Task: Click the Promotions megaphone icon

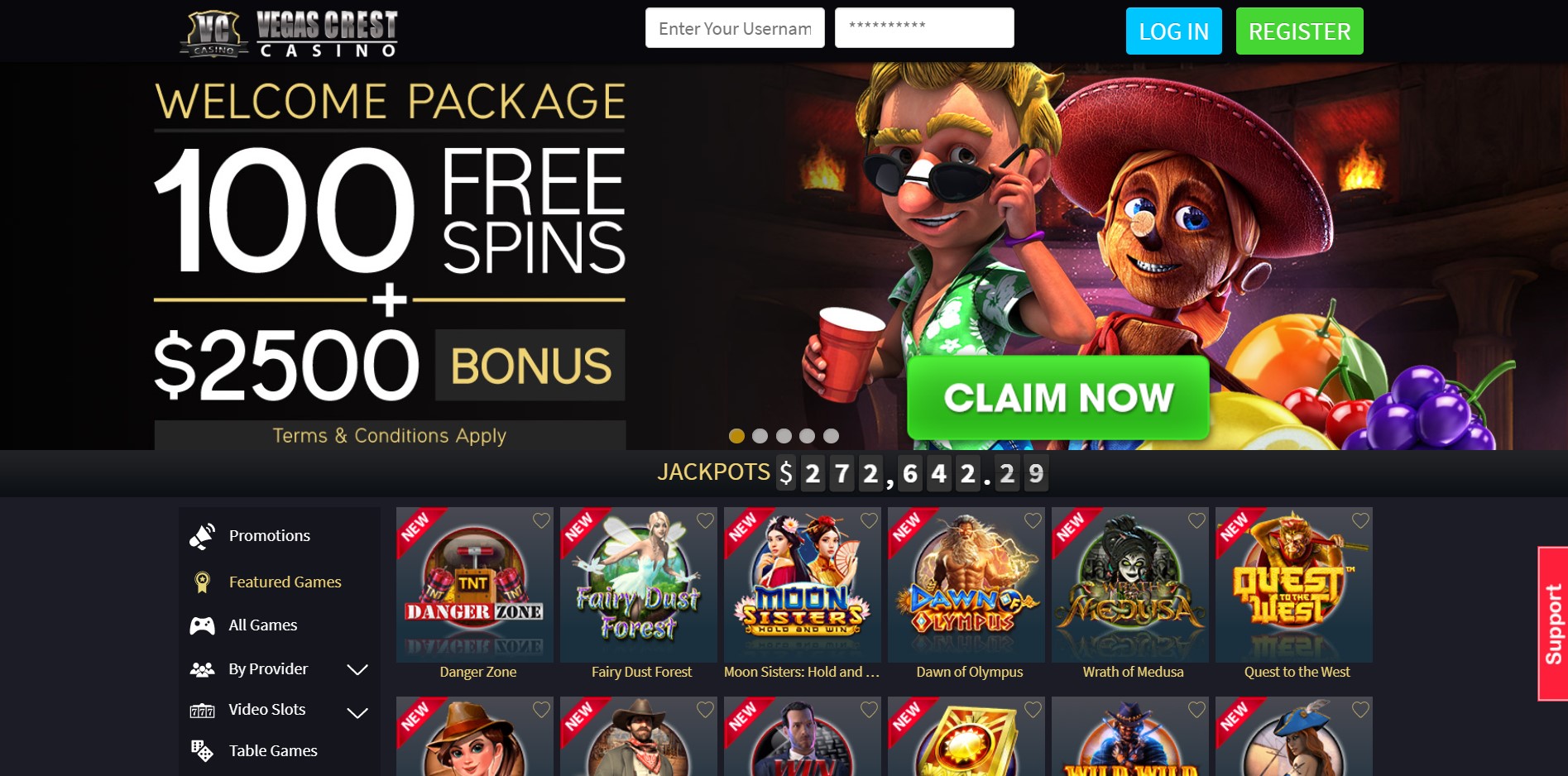Action: 203,536
